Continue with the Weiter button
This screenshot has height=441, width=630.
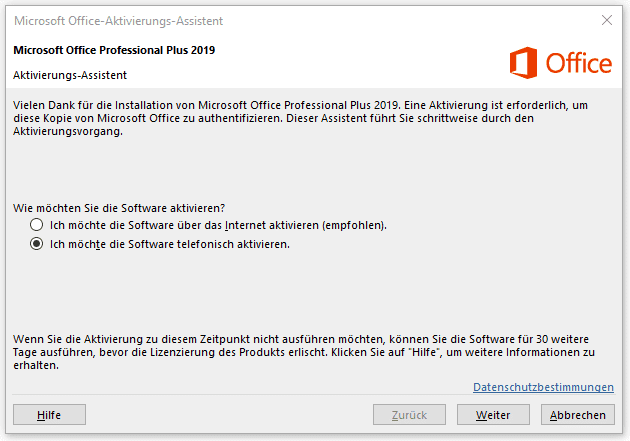(493, 414)
